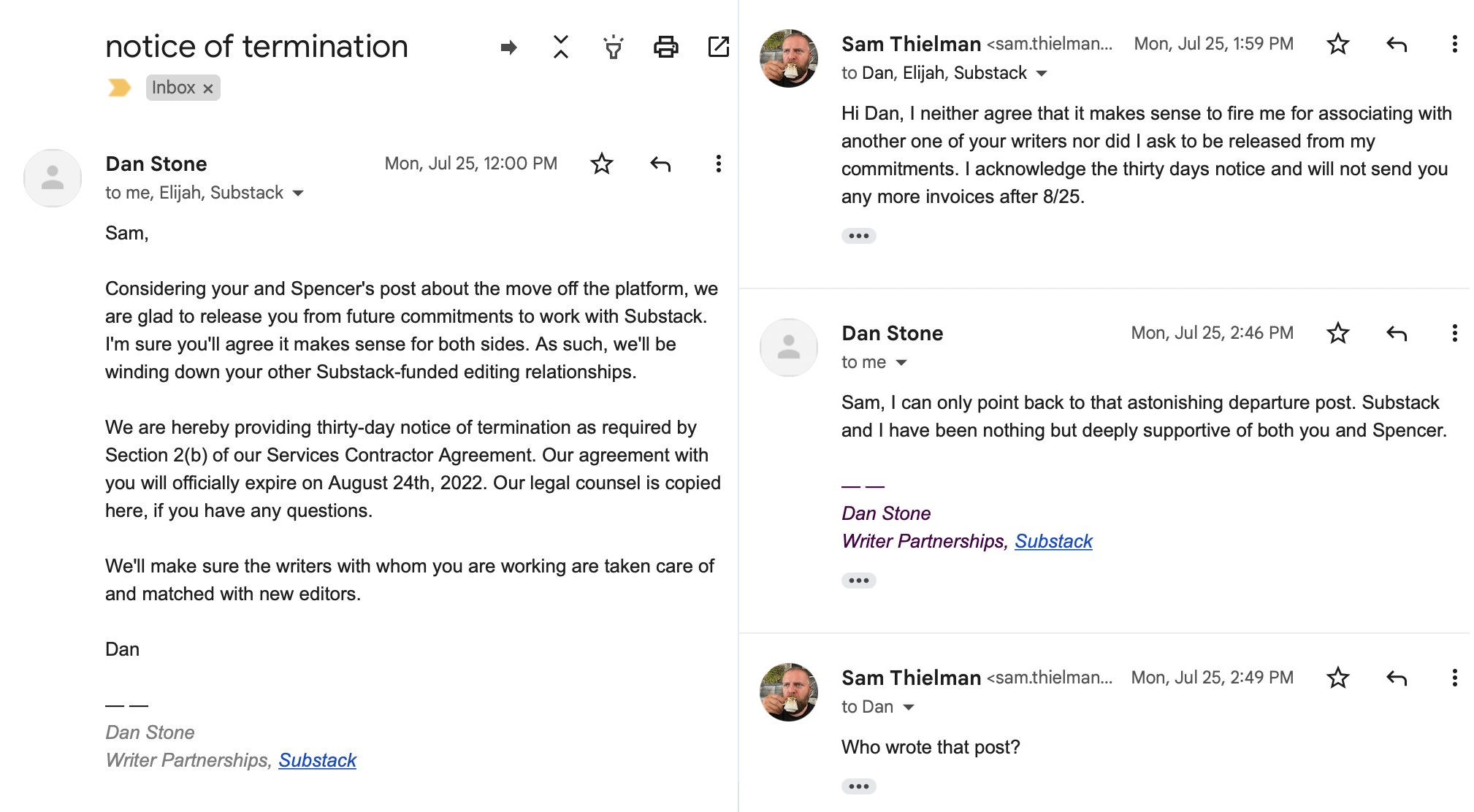Click the flashlight summarize icon in toolbar
Screen dimensions: 1474x812
click(614, 47)
